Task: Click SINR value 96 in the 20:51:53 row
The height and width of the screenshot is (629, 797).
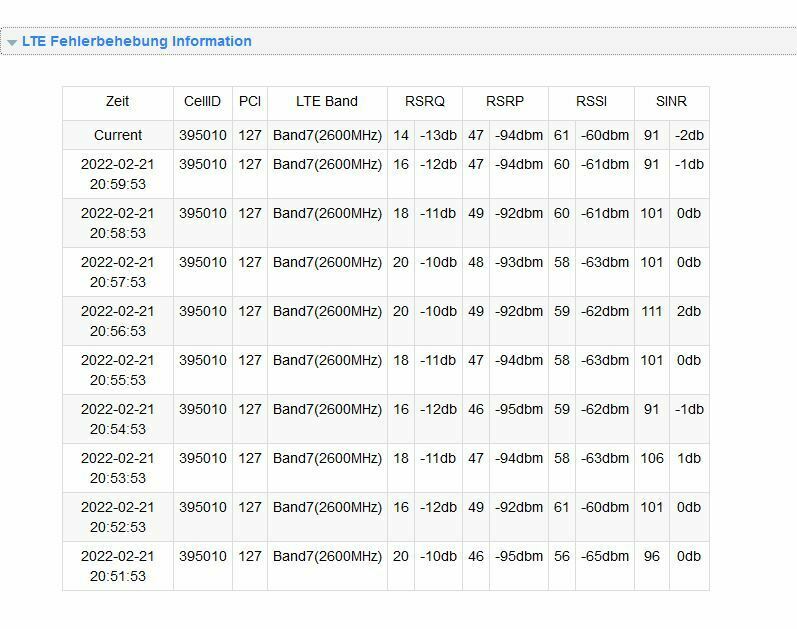Action: click(652, 556)
